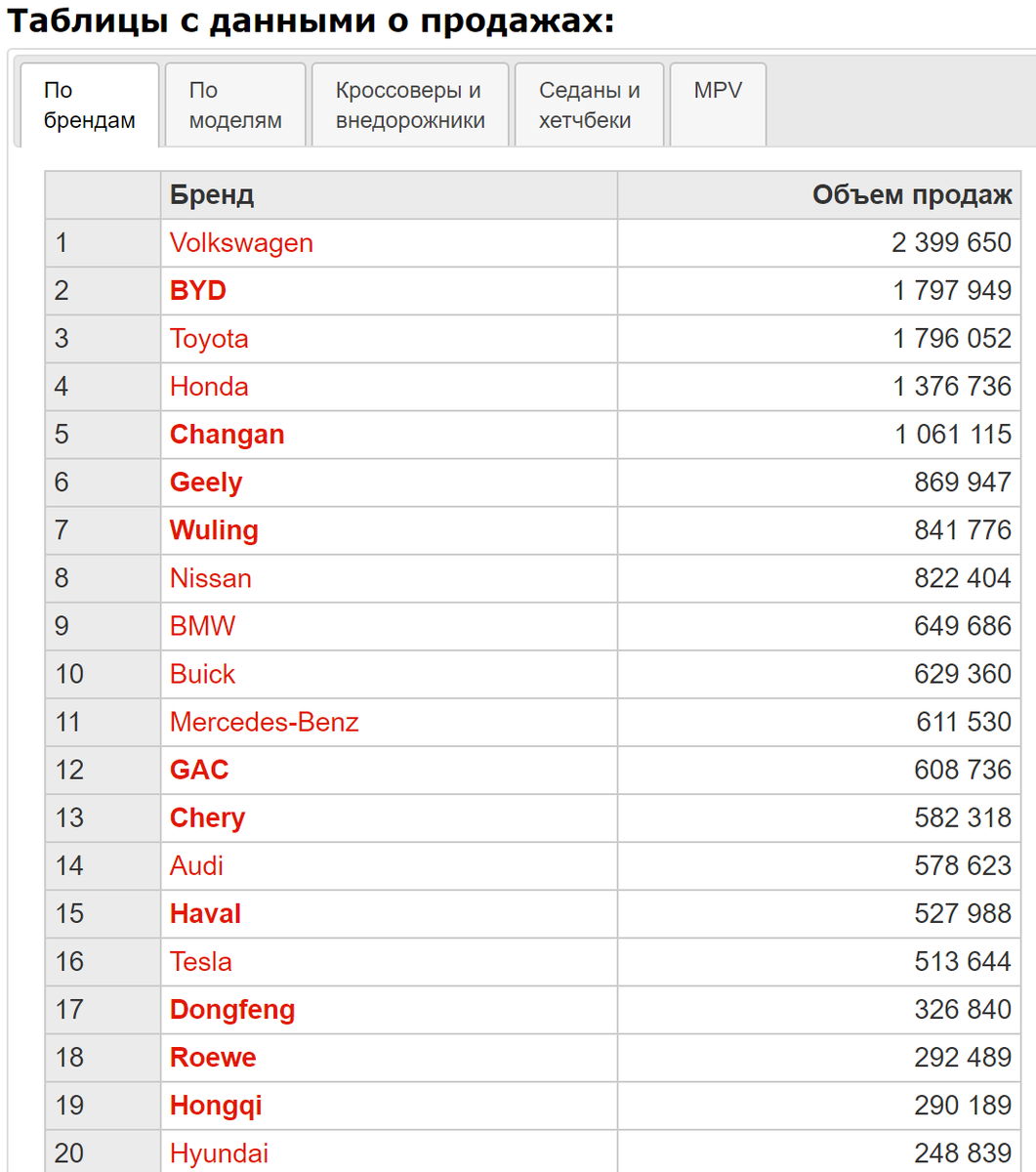Screen dimensions: 1036x1172
Task: Open the Haval link
Action: (x=205, y=913)
